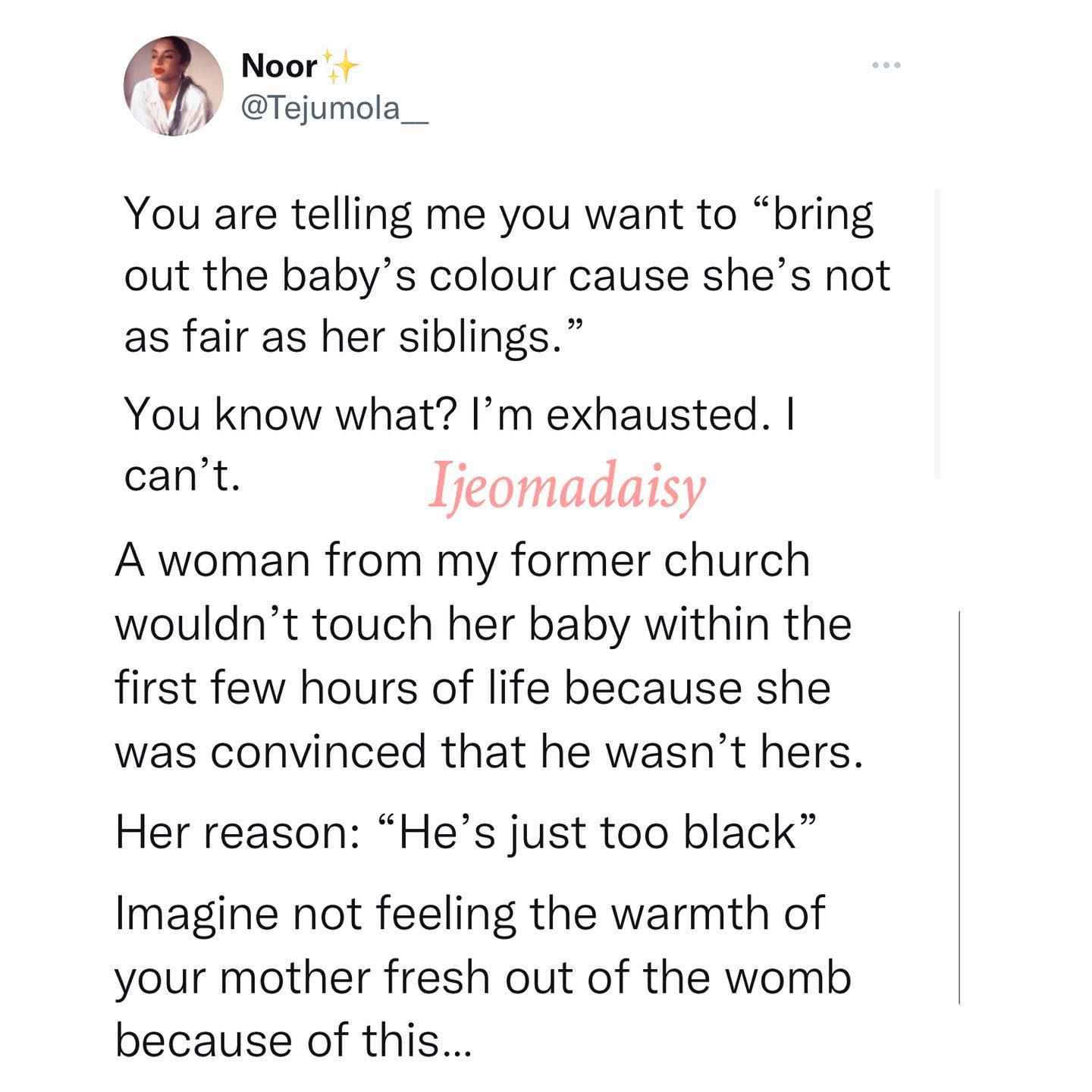Click the final line "because of this…"
1092x1092 pixels.
pyautogui.click(x=293, y=1041)
